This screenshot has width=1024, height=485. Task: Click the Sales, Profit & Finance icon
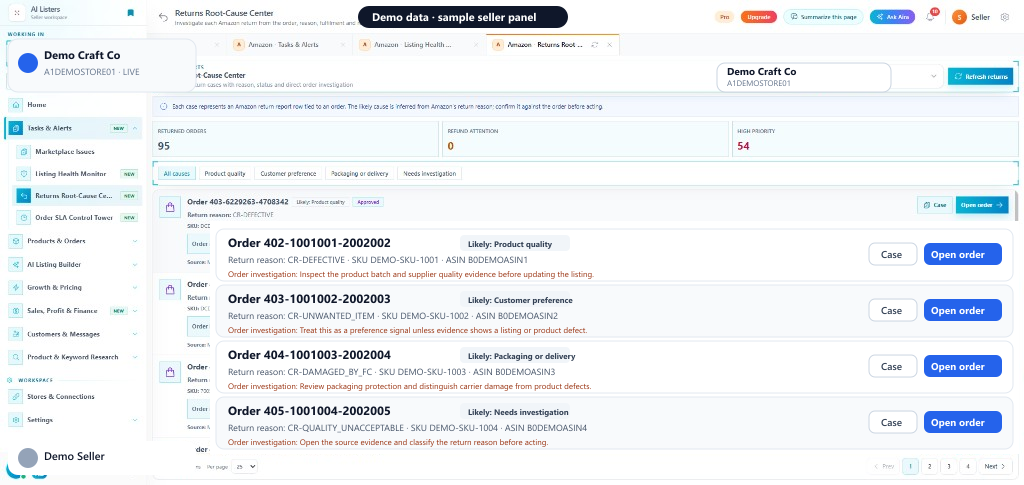click(16, 311)
